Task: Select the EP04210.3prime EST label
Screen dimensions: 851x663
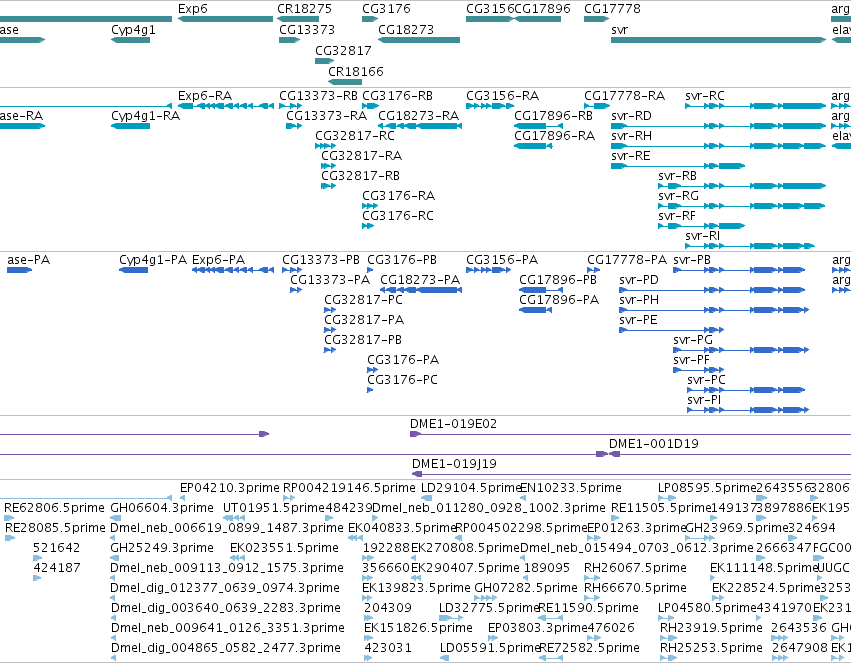Action: pos(230,488)
